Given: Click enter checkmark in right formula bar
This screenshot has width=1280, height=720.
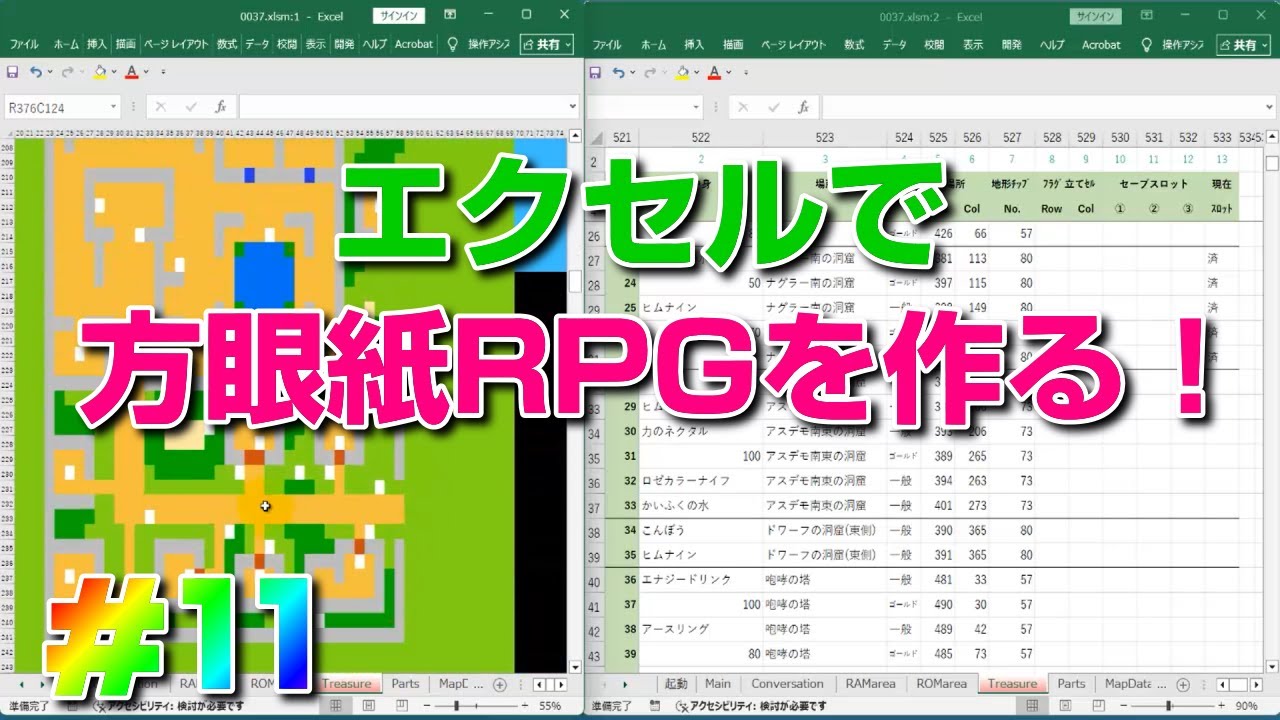Looking at the screenshot, I should click(772, 106).
